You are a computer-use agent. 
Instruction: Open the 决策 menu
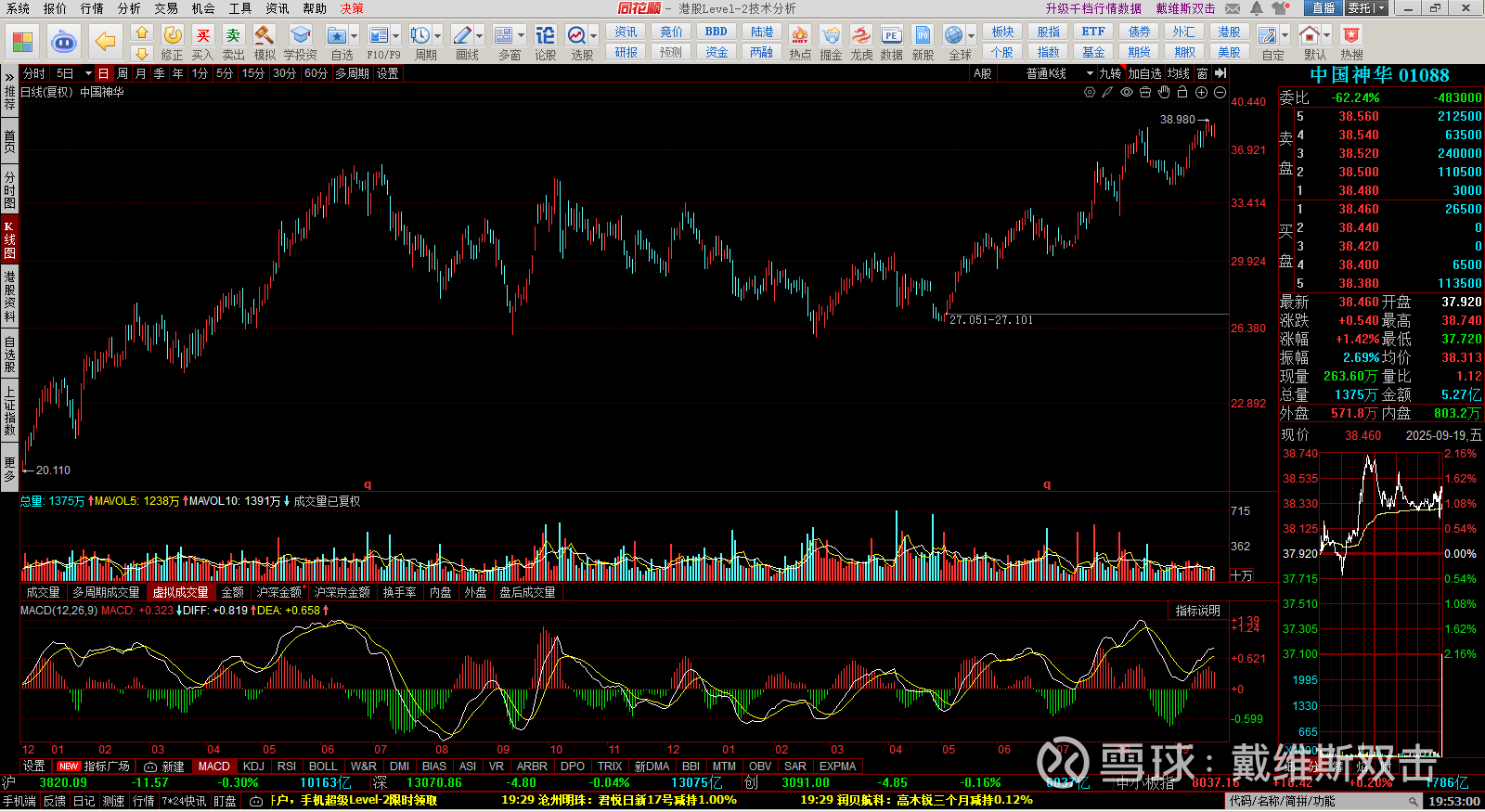352,8
